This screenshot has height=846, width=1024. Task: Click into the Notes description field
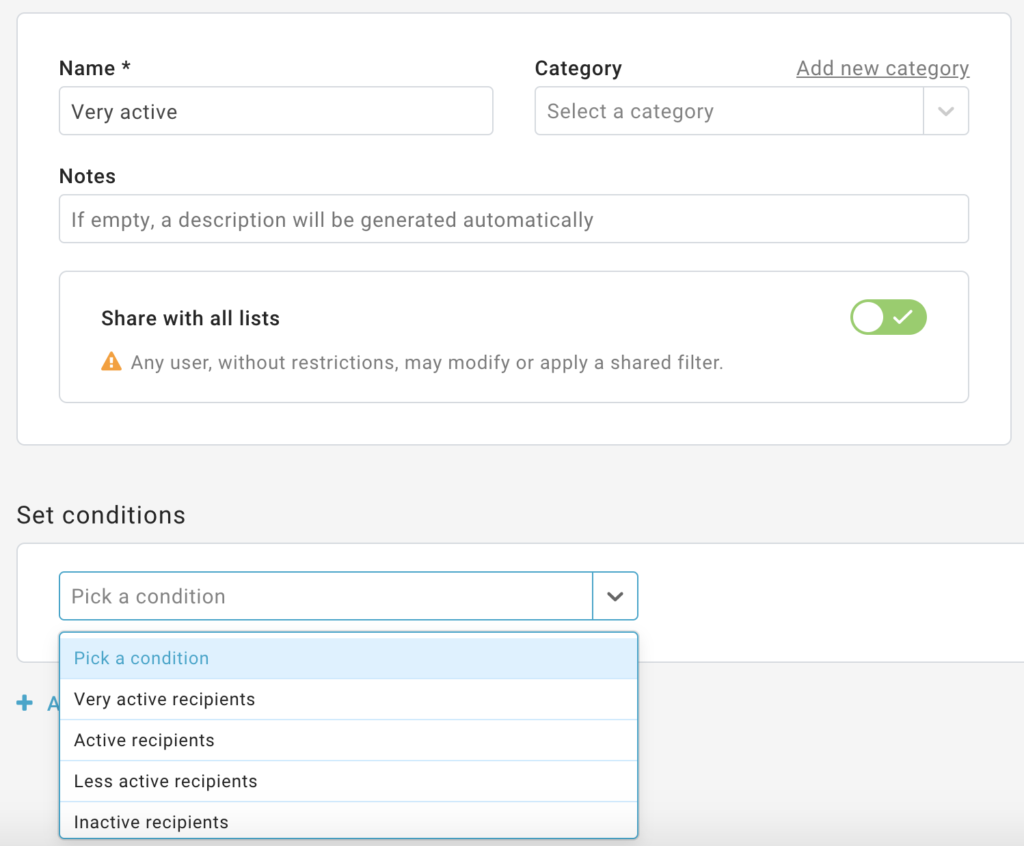click(x=513, y=219)
